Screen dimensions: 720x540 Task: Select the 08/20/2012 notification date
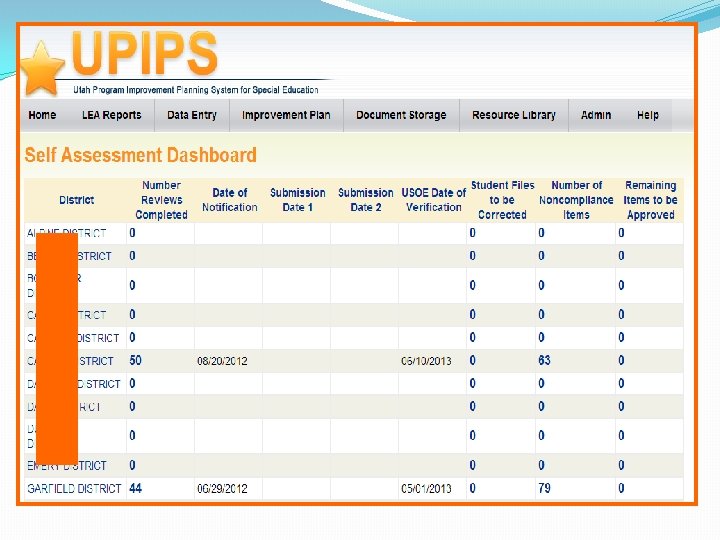point(222,361)
